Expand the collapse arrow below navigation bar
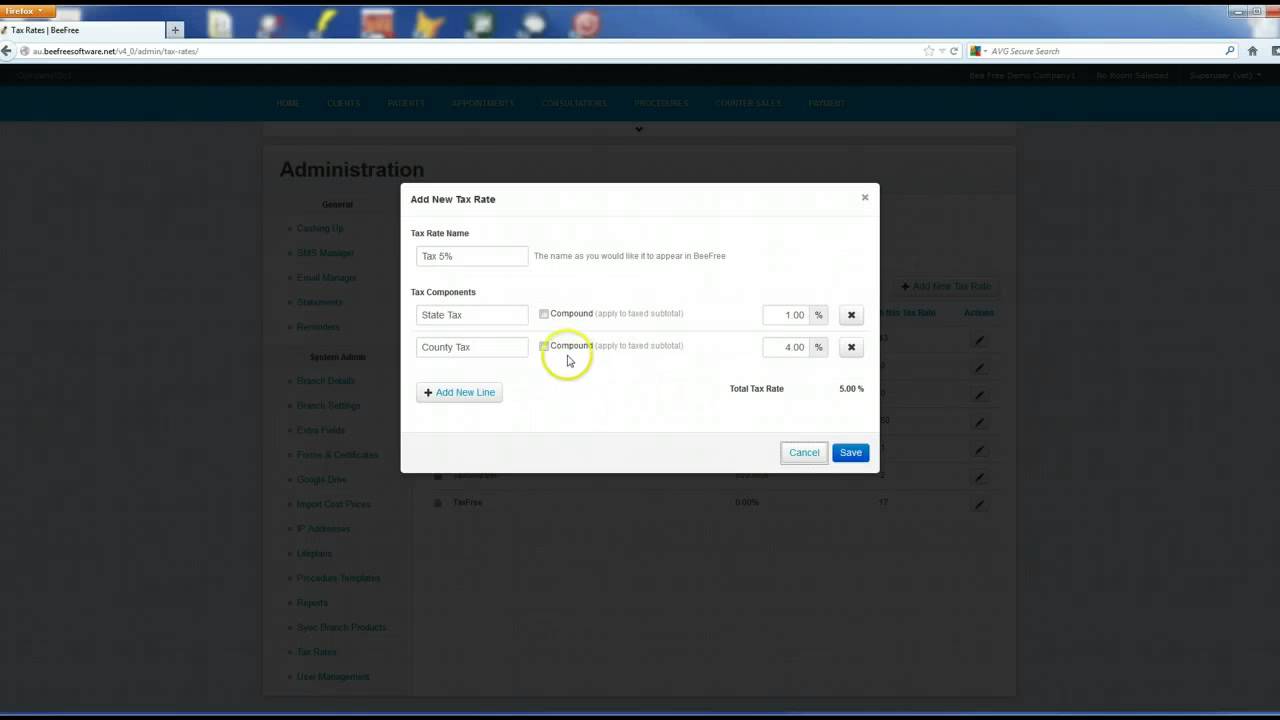This screenshot has height=720, width=1280. [639, 129]
